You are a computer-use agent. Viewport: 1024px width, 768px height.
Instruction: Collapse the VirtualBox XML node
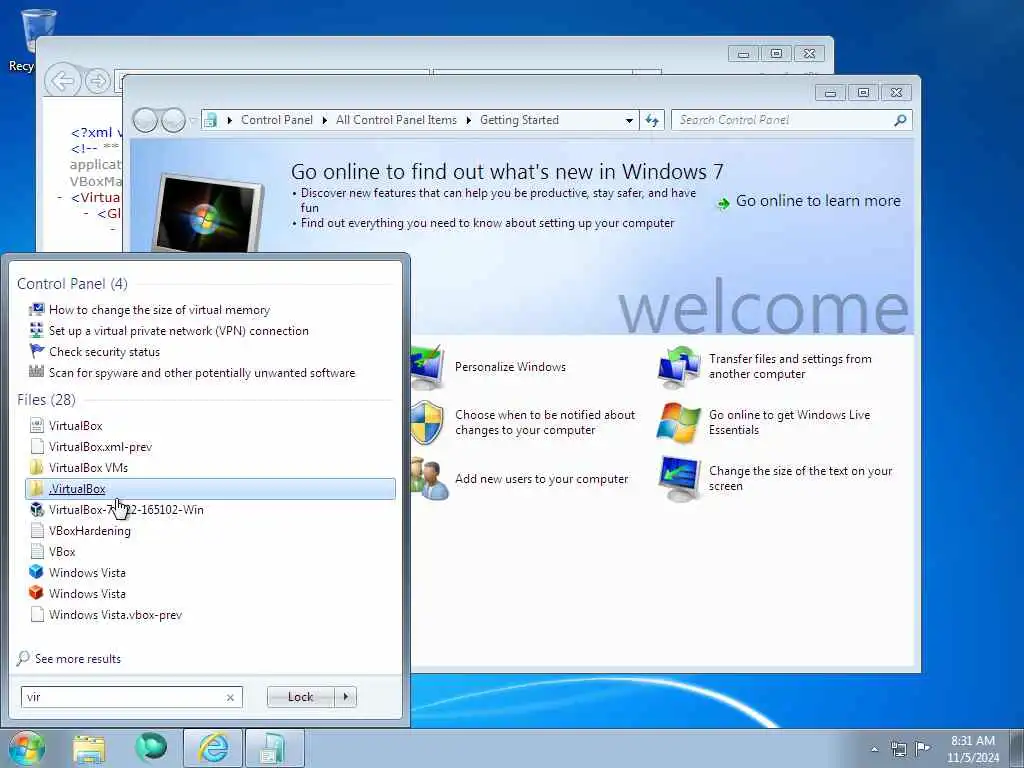tap(61, 197)
